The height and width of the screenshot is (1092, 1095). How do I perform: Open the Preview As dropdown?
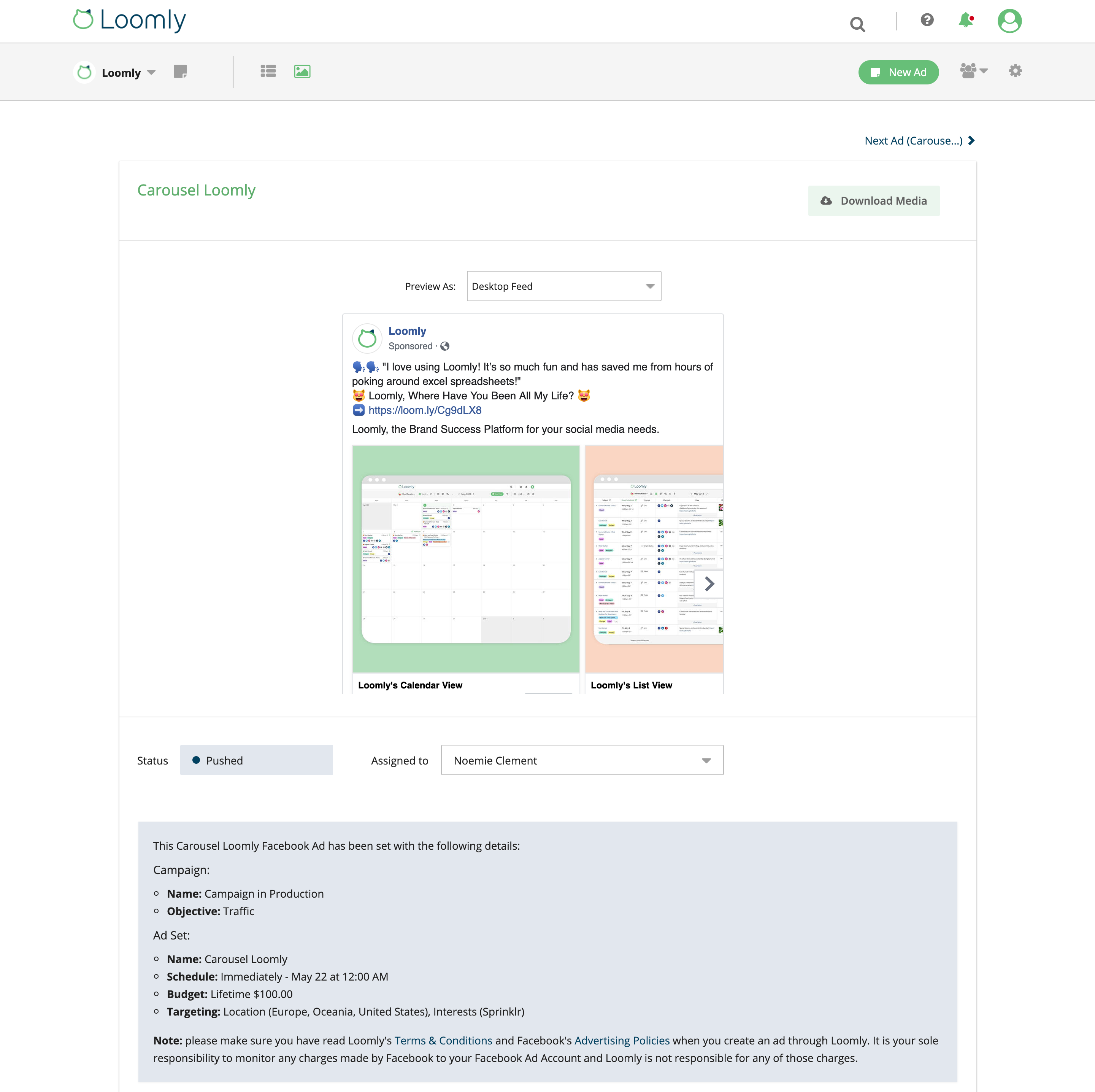[x=563, y=286]
